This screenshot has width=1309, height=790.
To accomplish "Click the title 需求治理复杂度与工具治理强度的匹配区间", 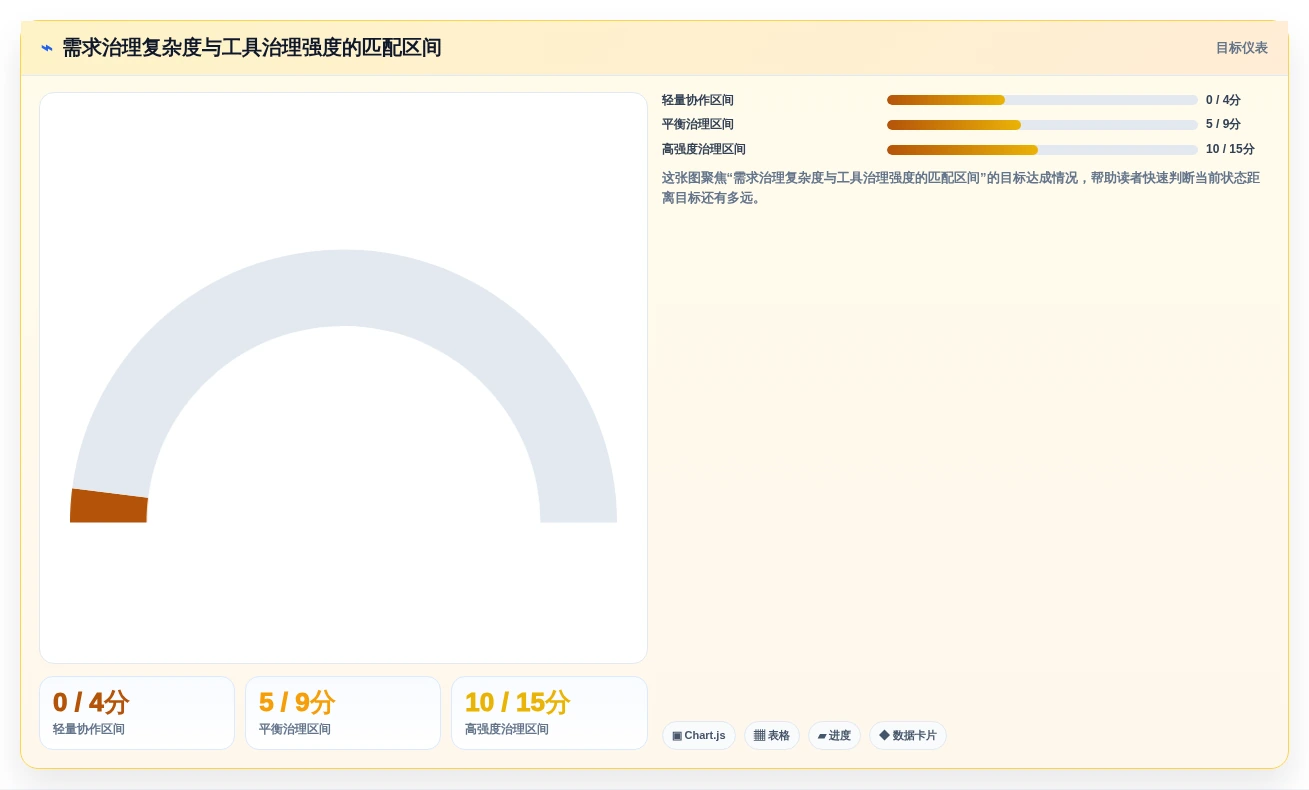I will pos(252,48).
